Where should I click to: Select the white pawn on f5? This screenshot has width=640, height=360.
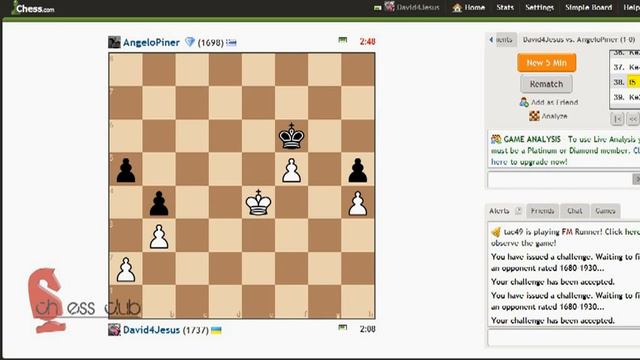(291, 170)
